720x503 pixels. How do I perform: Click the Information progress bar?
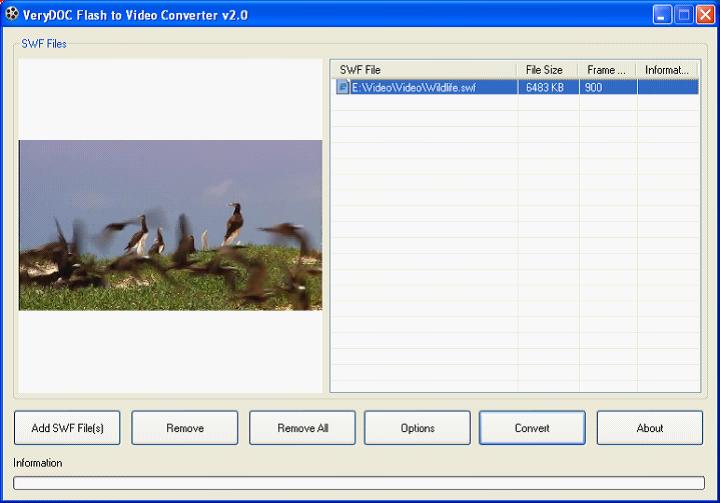(x=359, y=483)
